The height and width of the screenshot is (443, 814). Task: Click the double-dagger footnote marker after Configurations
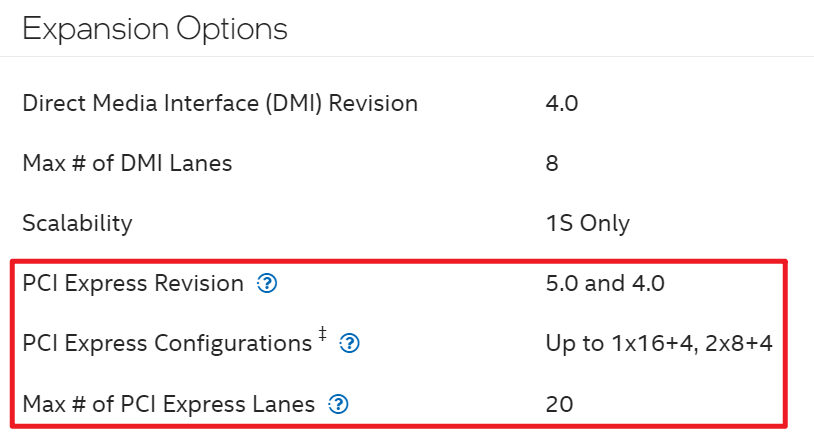tap(322, 335)
